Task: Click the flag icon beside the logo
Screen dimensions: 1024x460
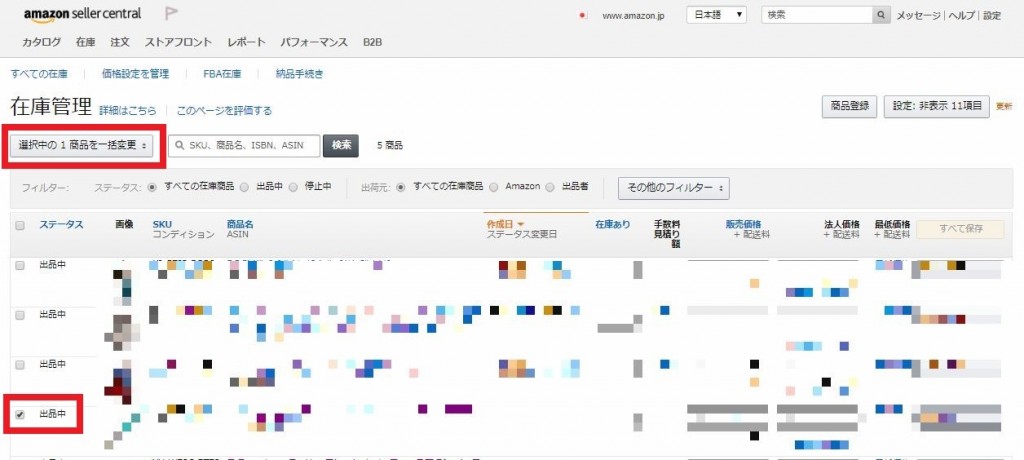Action: tap(172, 14)
